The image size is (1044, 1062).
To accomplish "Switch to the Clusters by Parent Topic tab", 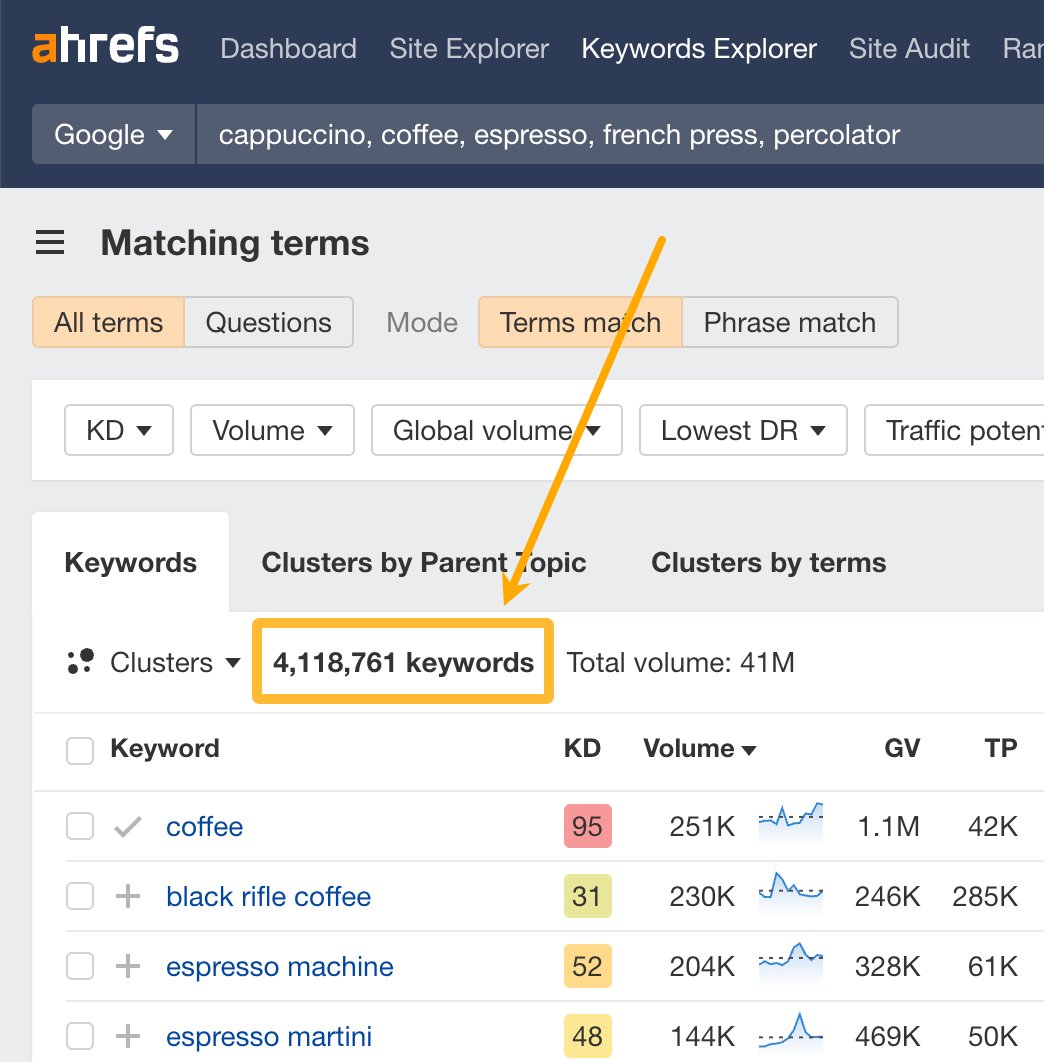I will [x=423, y=562].
